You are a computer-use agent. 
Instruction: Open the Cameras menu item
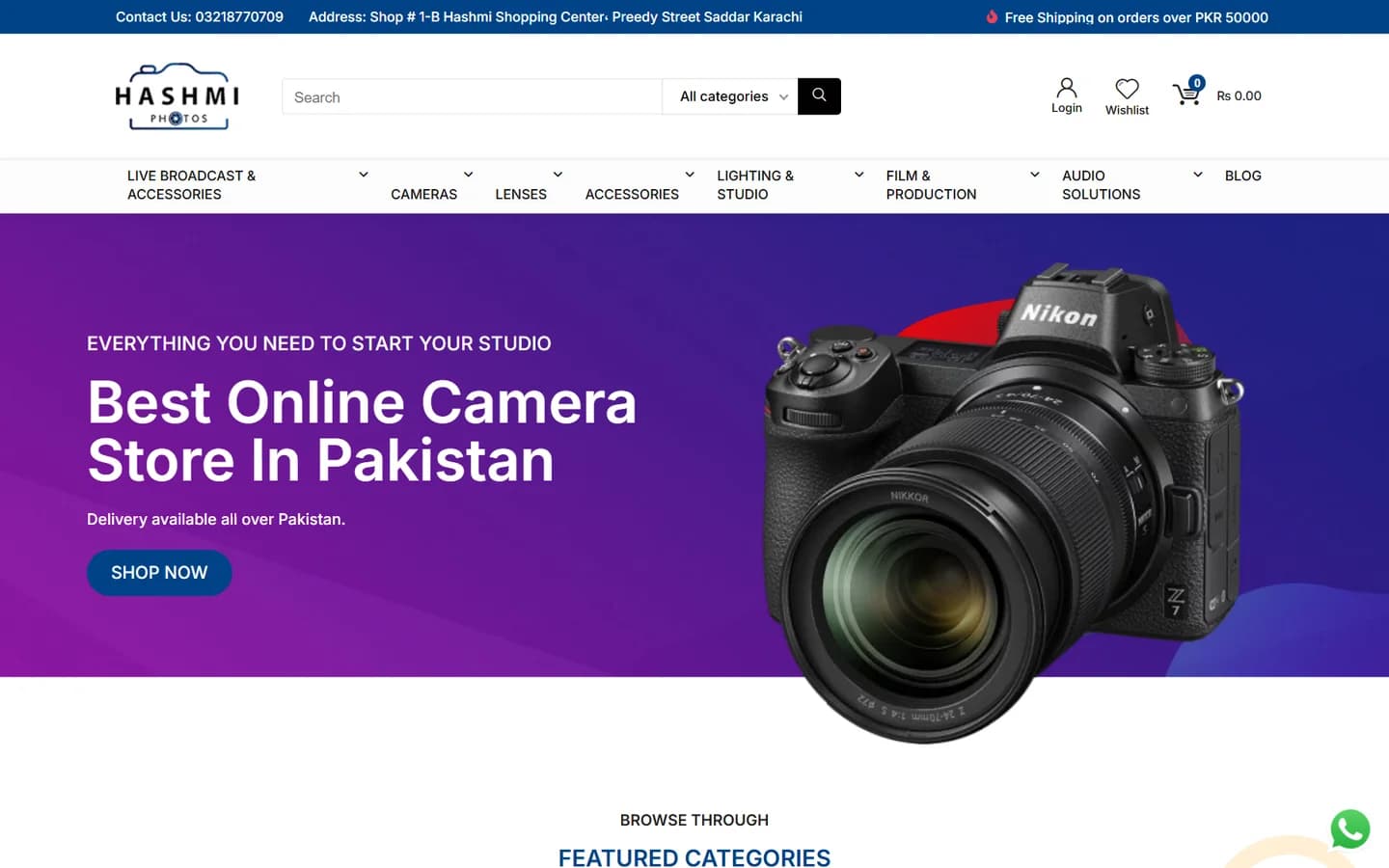click(424, 194)
